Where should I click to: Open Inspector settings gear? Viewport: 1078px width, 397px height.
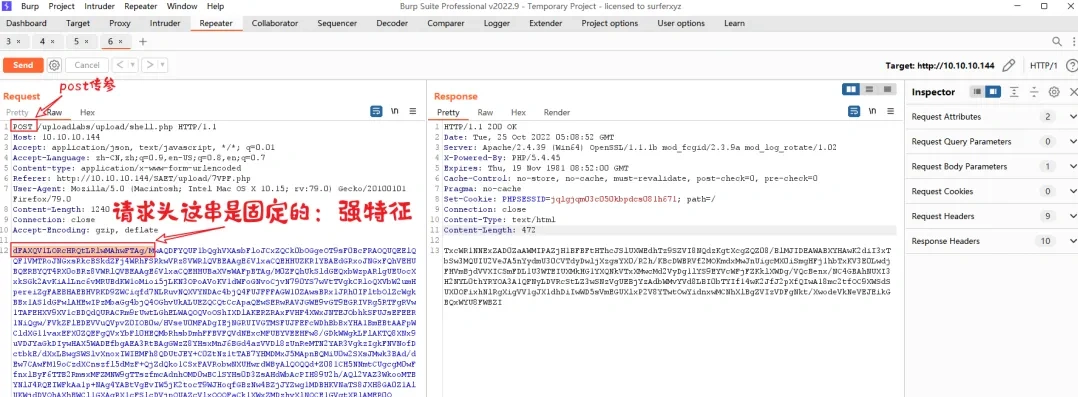[1054, 92]
